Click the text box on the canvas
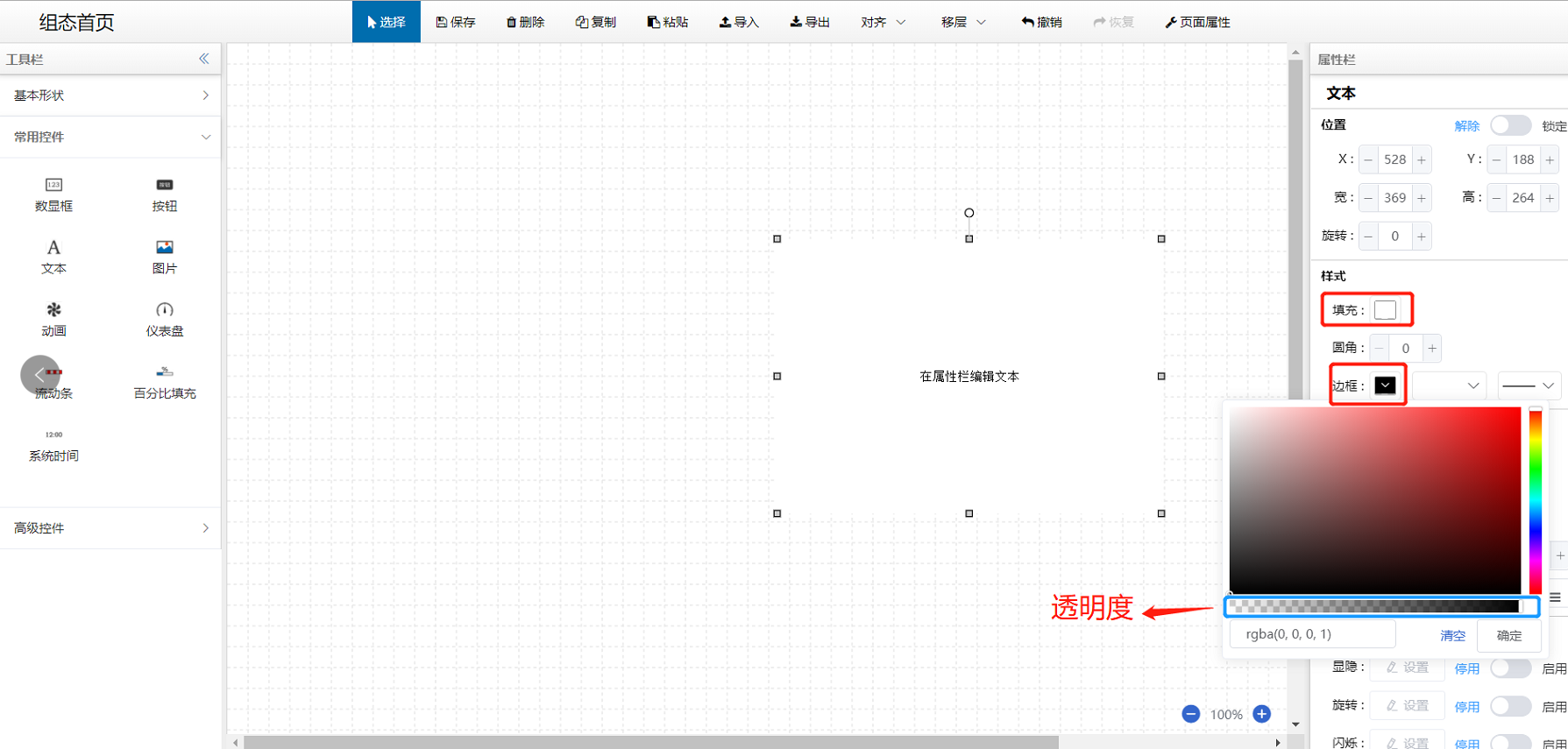The height and width of the screenshot is (749, 1568). 968,376
